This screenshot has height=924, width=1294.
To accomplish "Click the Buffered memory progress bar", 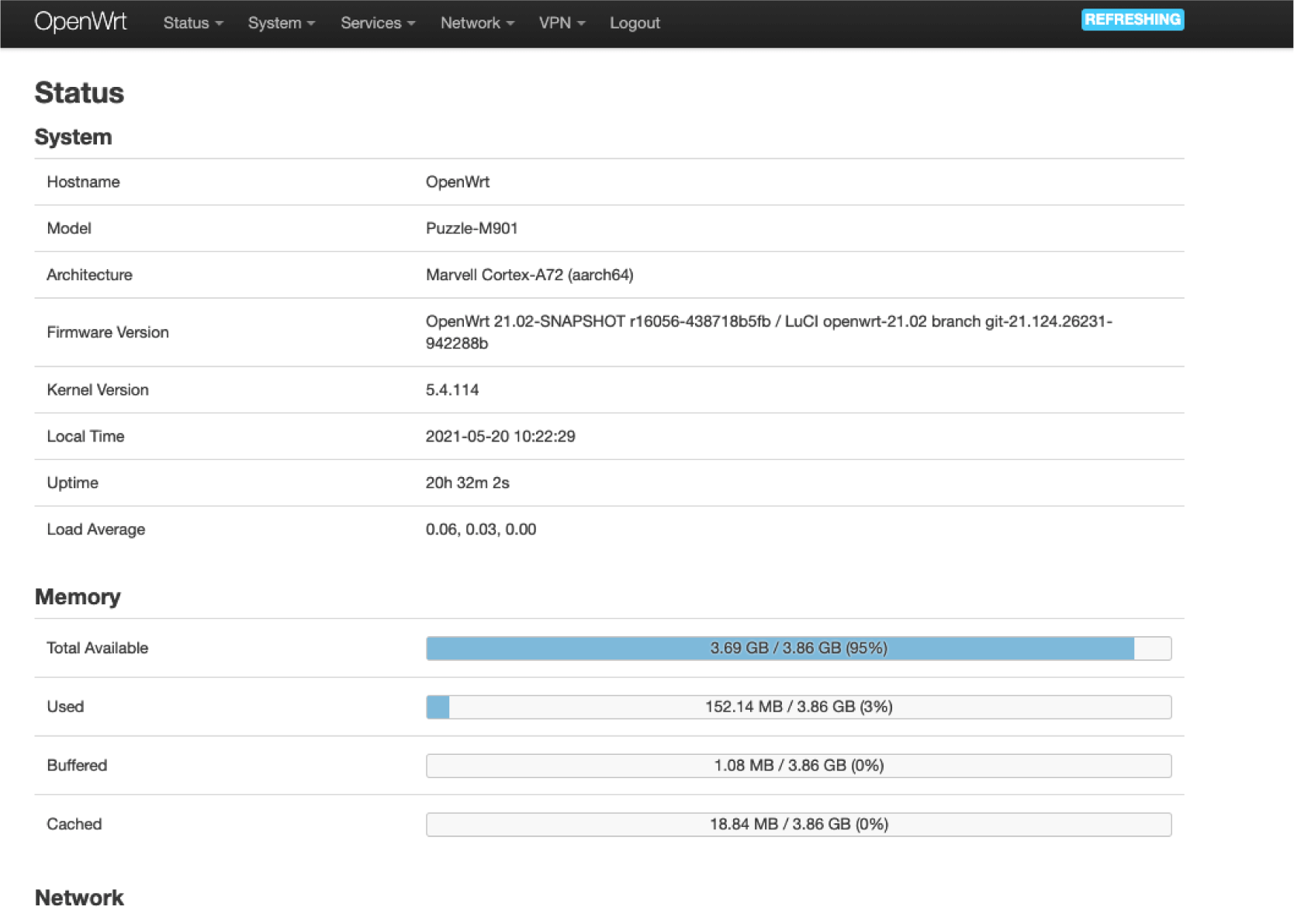I will coord(798,766).
